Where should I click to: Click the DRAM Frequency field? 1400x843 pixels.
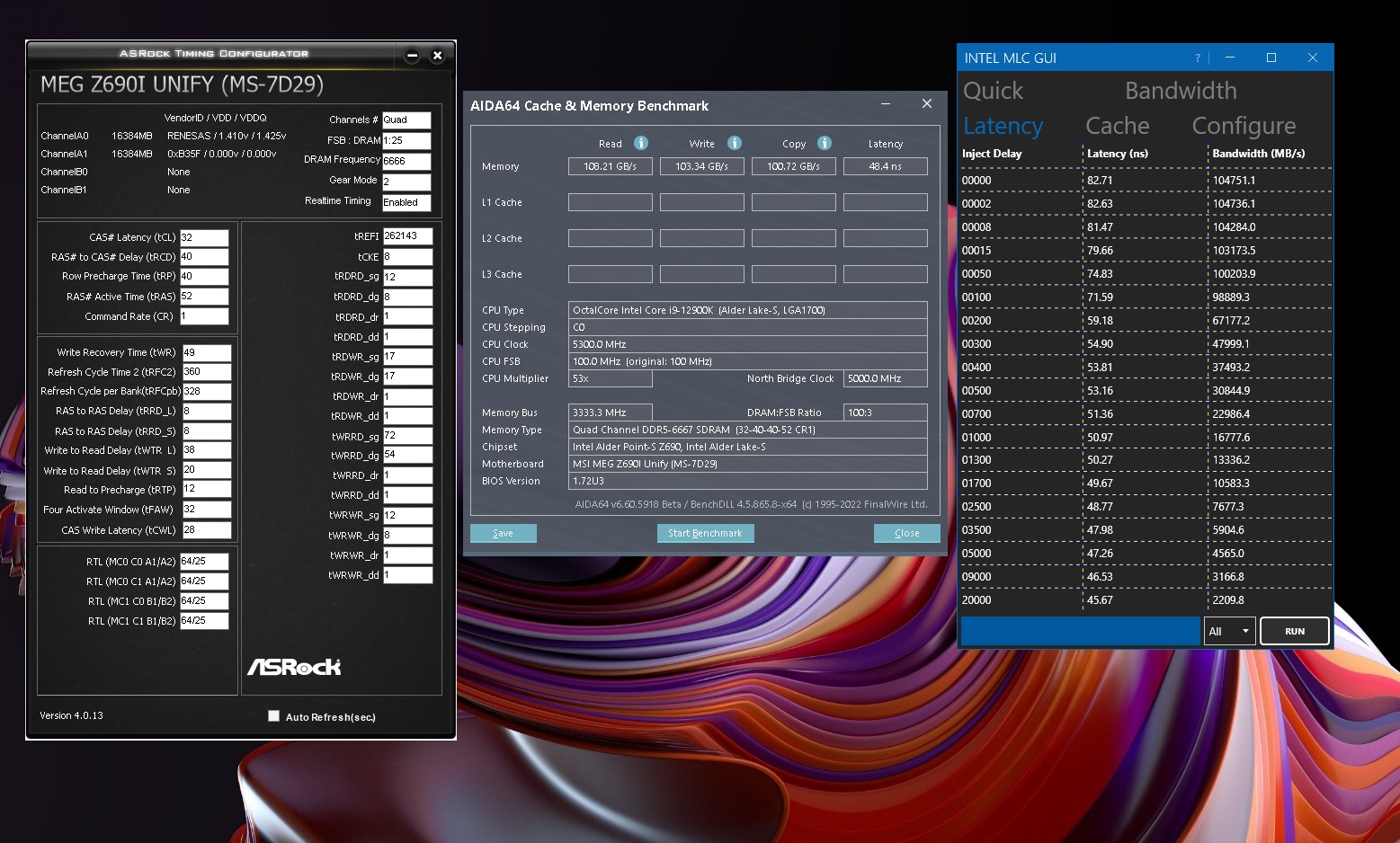[x=406, y=162]
